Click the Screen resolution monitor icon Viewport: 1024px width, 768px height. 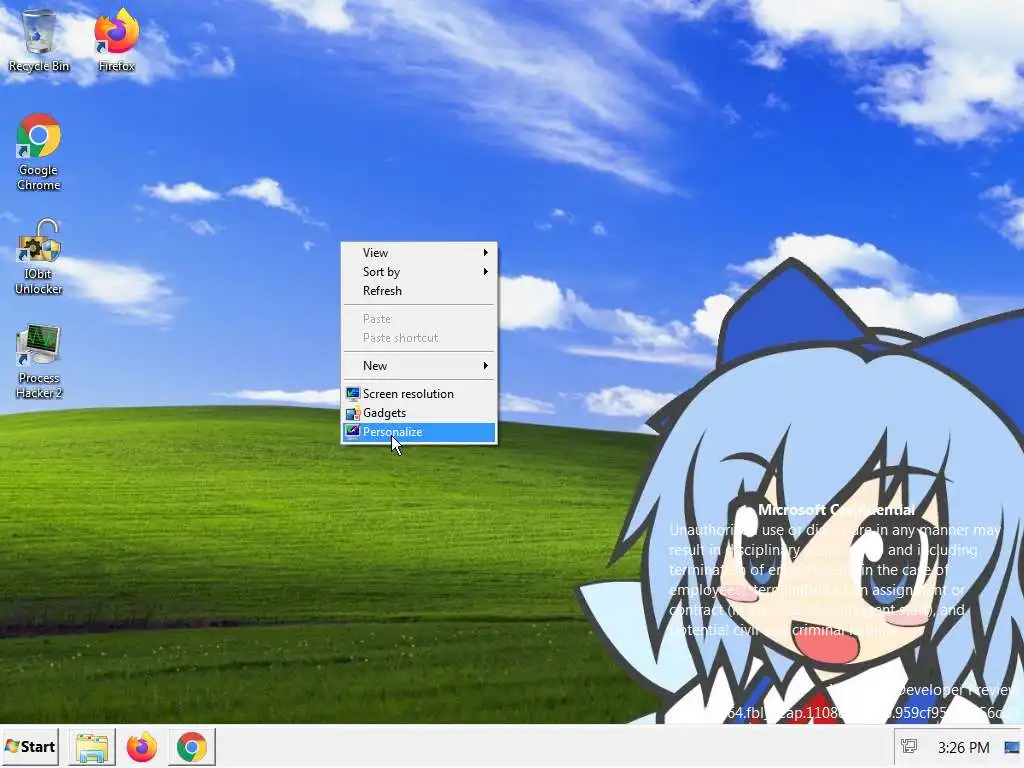[353, 394]
